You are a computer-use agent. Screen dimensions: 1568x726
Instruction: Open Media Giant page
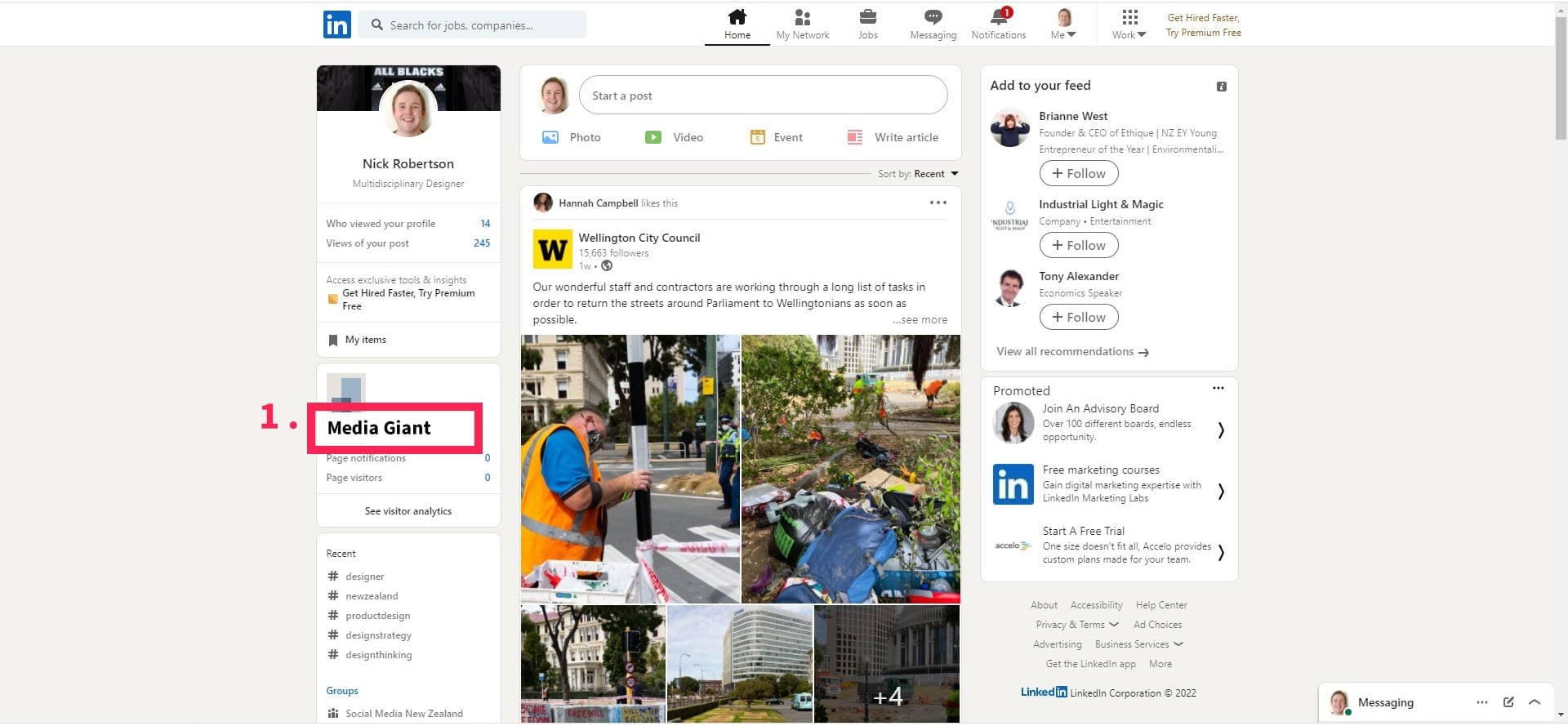pos(379,428)
